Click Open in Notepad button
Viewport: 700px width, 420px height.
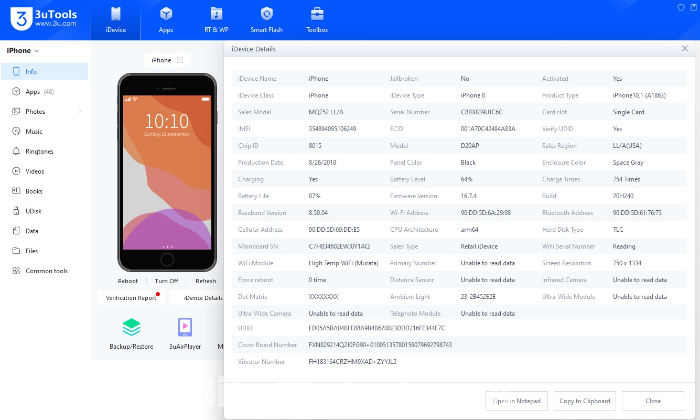(x=517, y=401)
